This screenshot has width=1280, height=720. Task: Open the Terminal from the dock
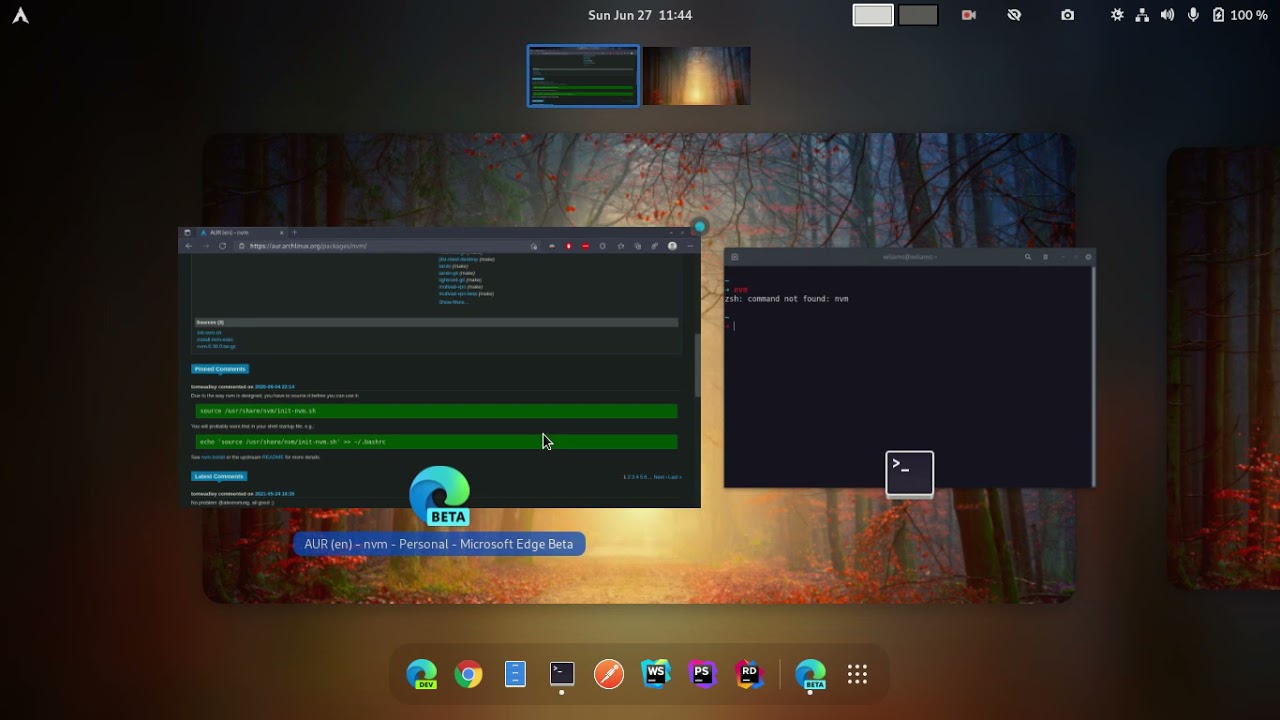tap(562, 675)
